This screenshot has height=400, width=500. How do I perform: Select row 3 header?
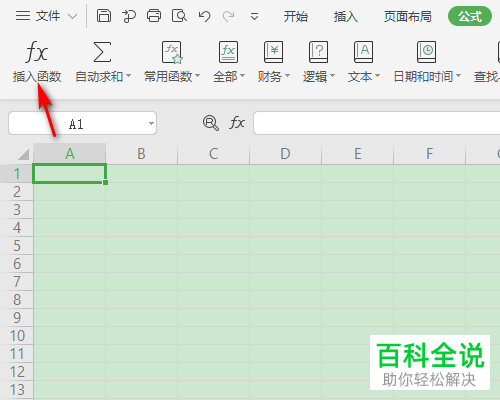pyautogui.click(x=17, y=210)
